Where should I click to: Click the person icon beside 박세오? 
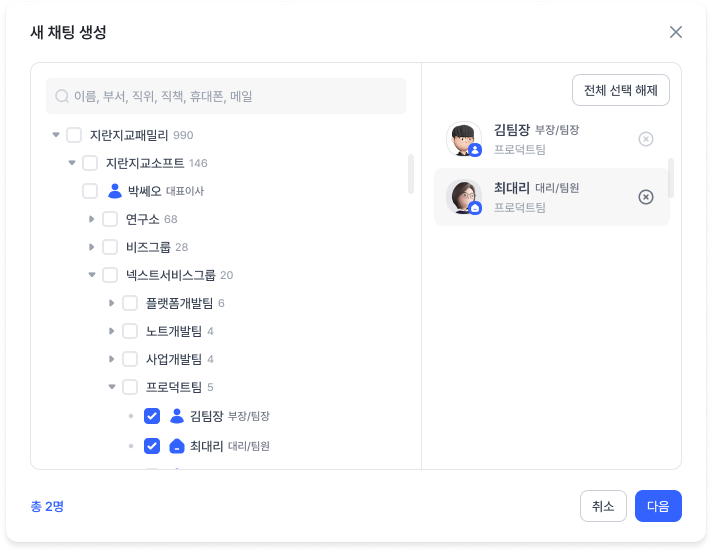click(x=114, y=191)
